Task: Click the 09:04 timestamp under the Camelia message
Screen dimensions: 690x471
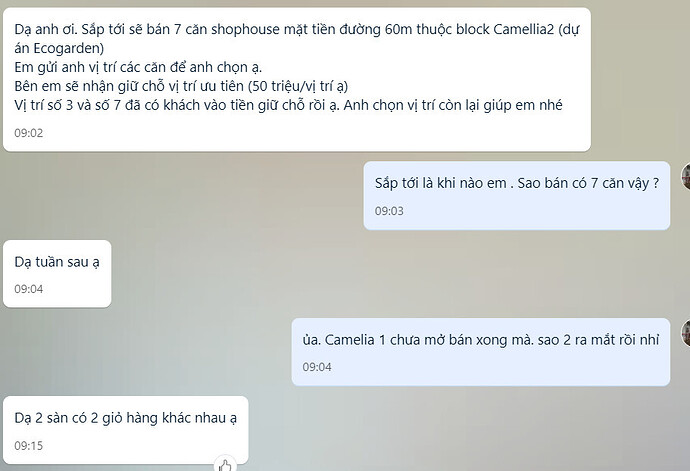Action: (317, 367)
